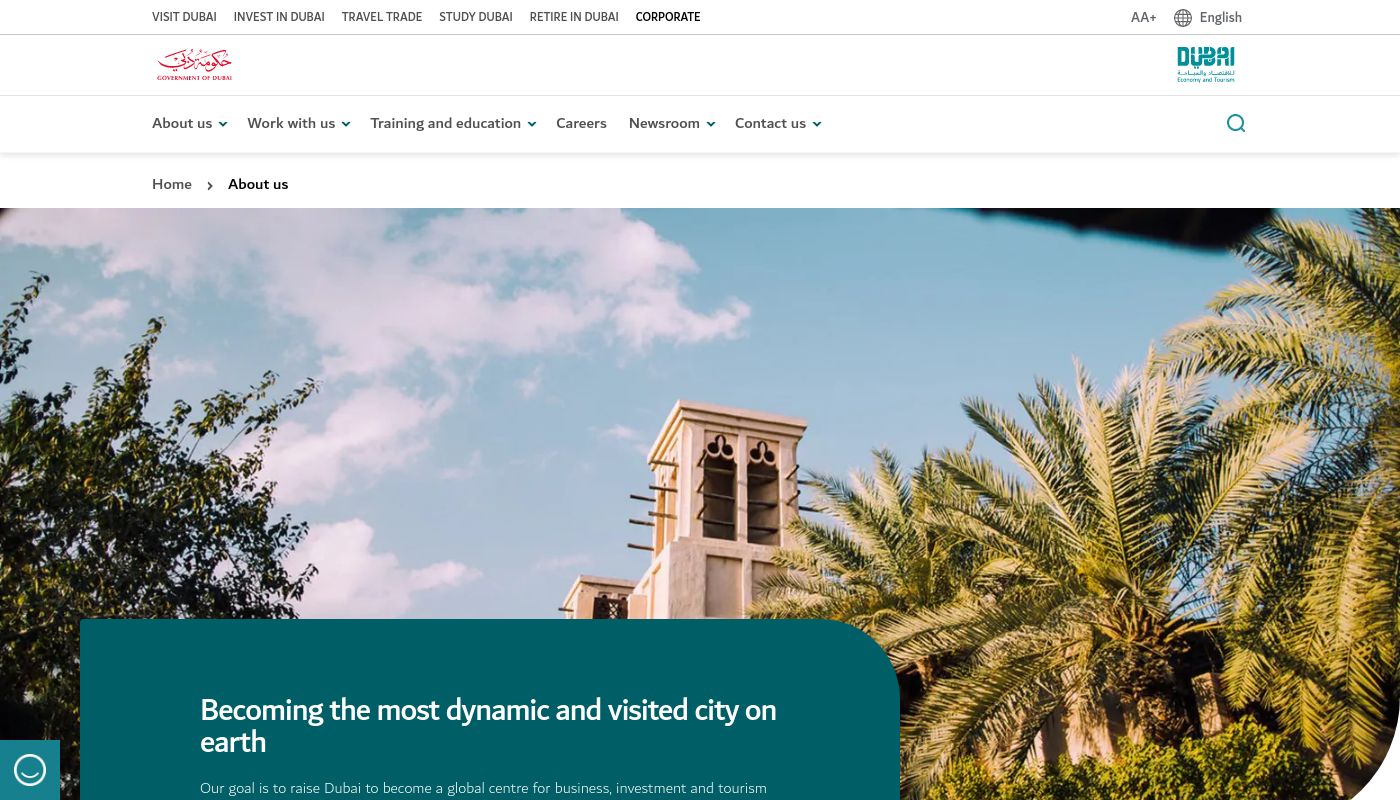Click the About us breadcrumb text

point(258,184)
